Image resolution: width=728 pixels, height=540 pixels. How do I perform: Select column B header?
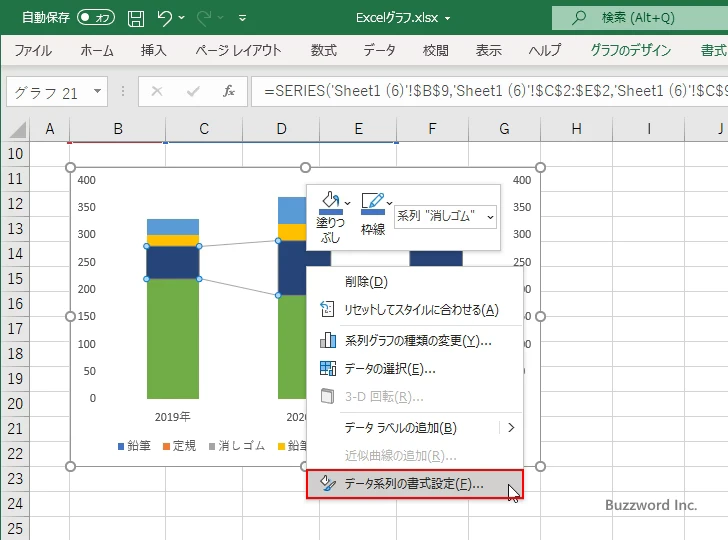click(x=118, y=129)
